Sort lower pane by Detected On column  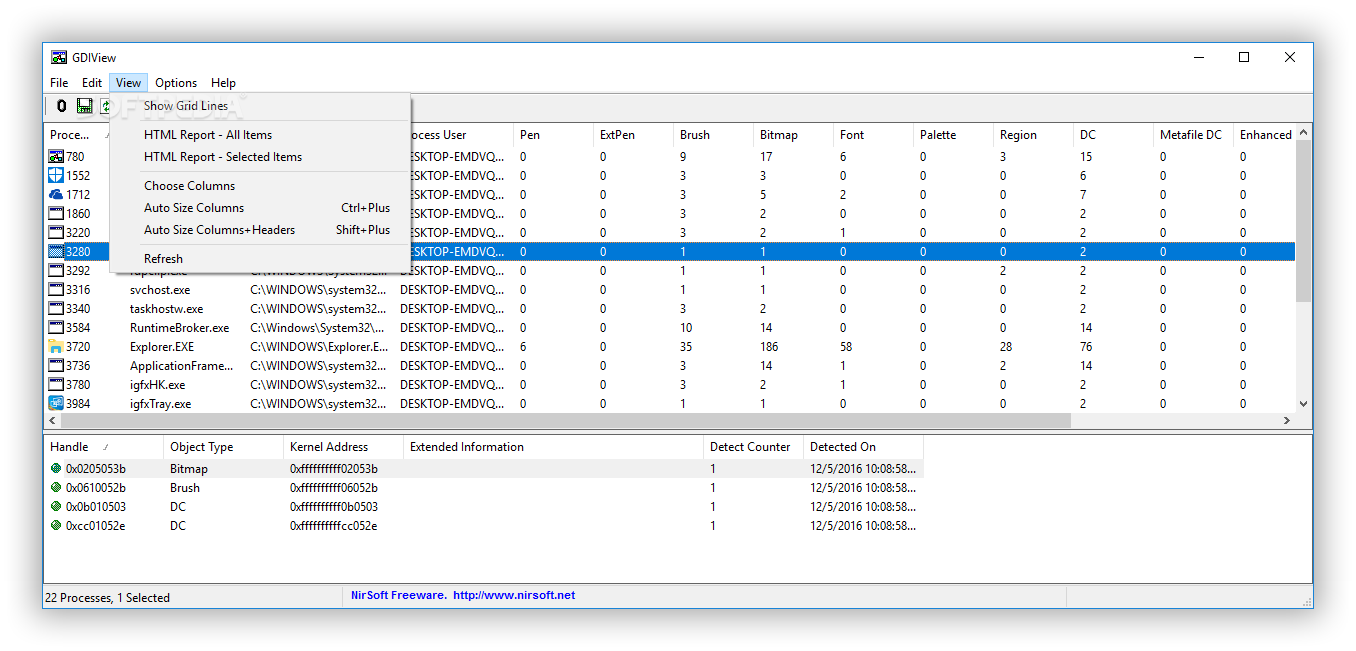864,447
